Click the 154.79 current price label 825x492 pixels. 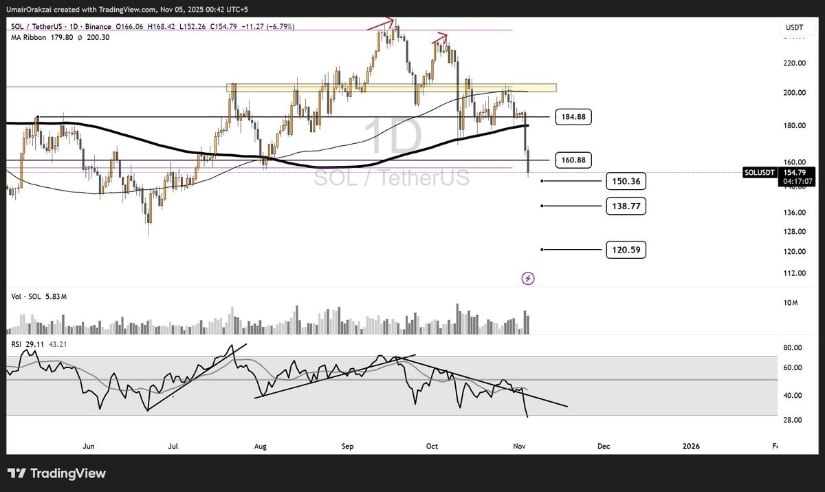(795, 172)
